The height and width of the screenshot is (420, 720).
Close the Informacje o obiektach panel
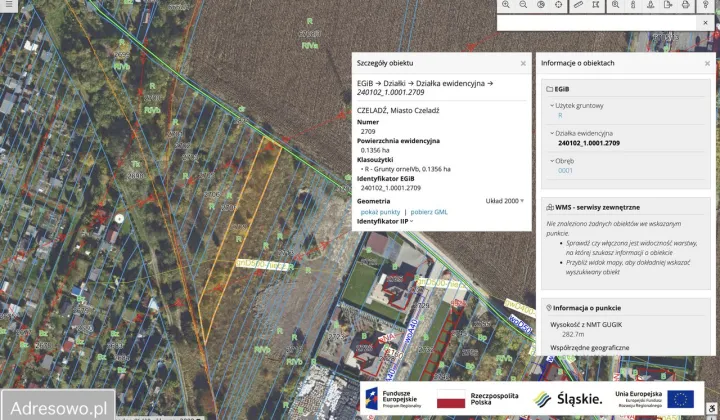[707, 63]
